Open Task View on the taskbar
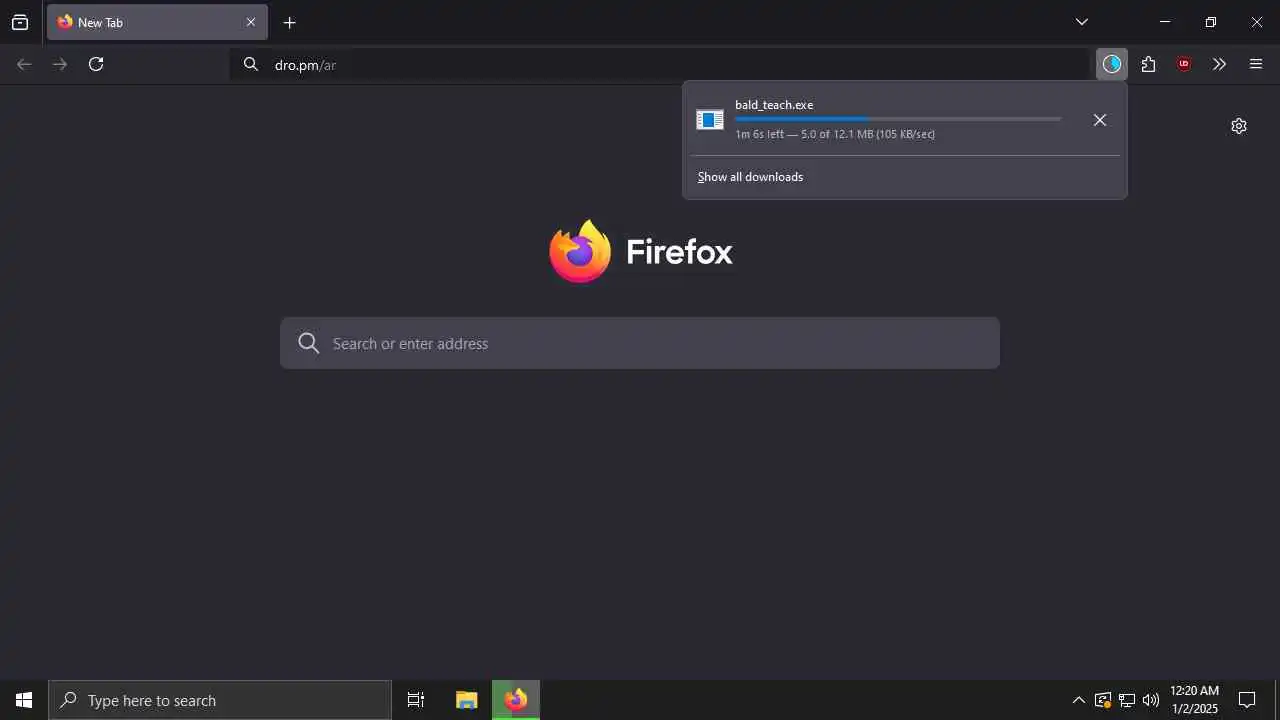Image resolution: width=1280 pixels, height=720 pixels. (x=416, y=700)
